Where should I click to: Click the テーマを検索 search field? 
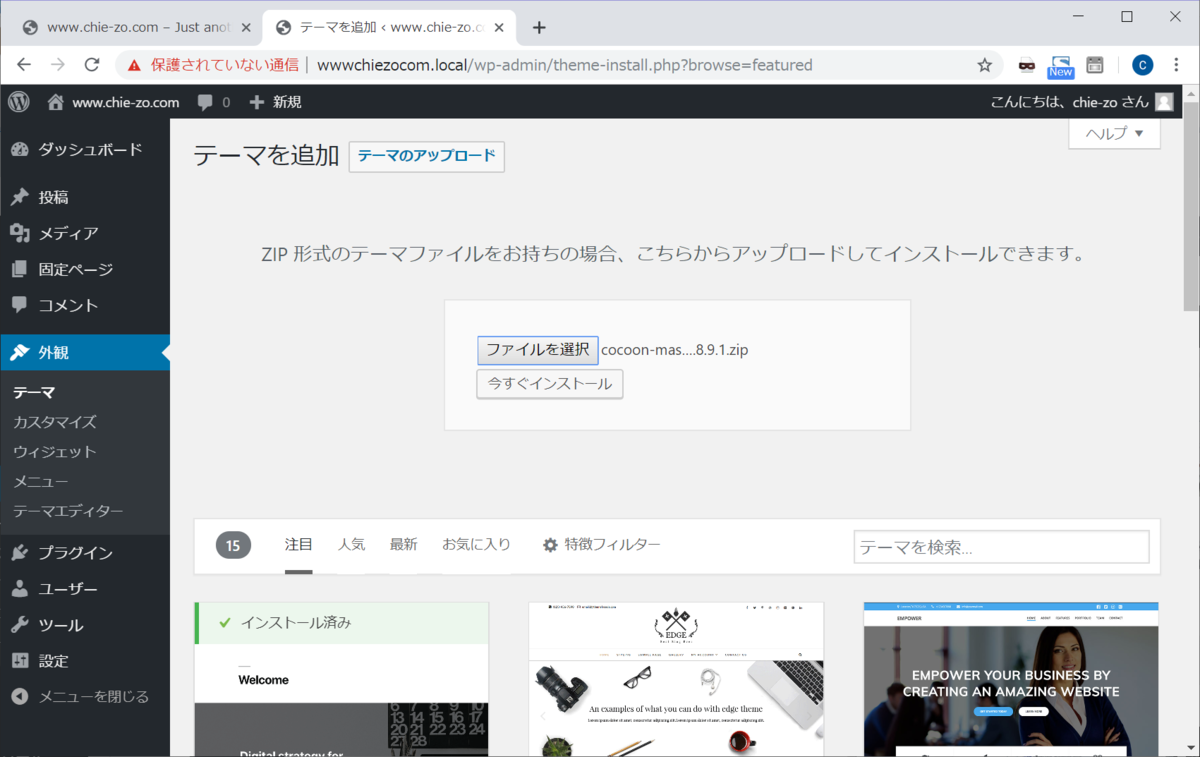click(1000, 546)
